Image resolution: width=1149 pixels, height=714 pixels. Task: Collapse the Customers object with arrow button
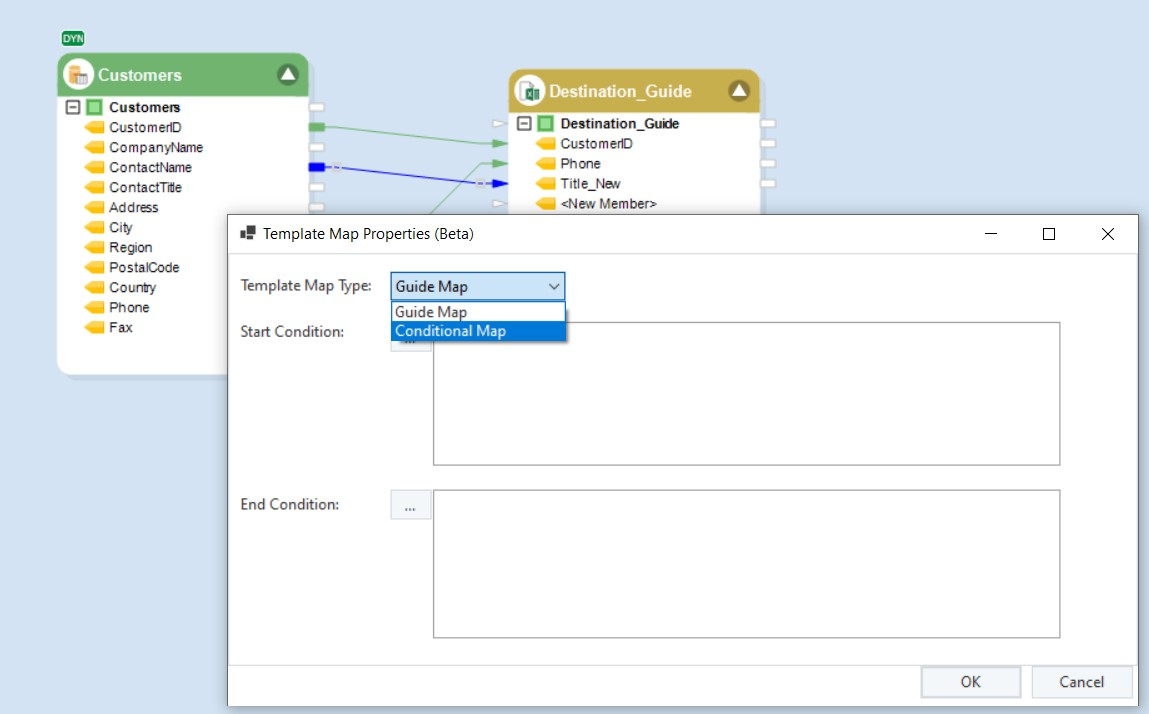(288, 75)
